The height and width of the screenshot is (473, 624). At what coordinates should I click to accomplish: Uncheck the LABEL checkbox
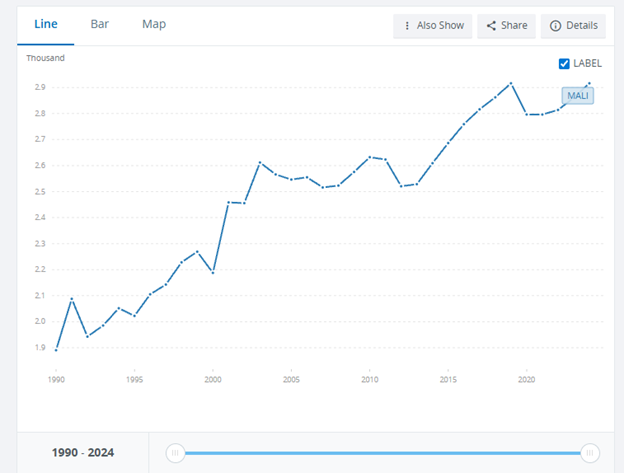(564, 63)
